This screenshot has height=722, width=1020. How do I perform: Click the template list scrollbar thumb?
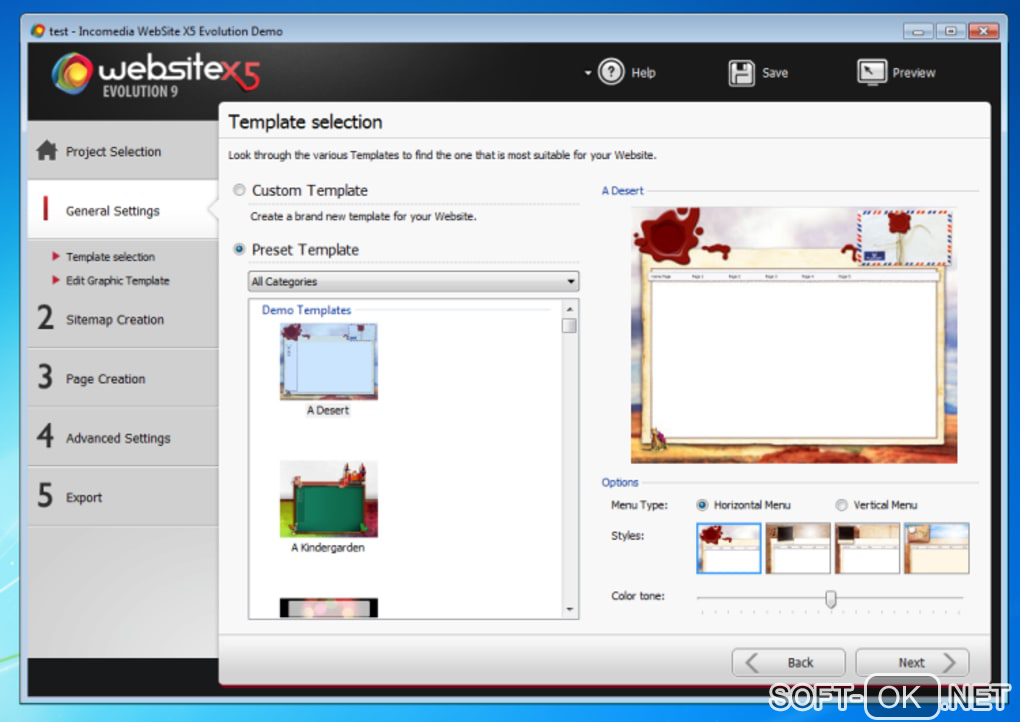pyautogui.click(x=569, y=325)
